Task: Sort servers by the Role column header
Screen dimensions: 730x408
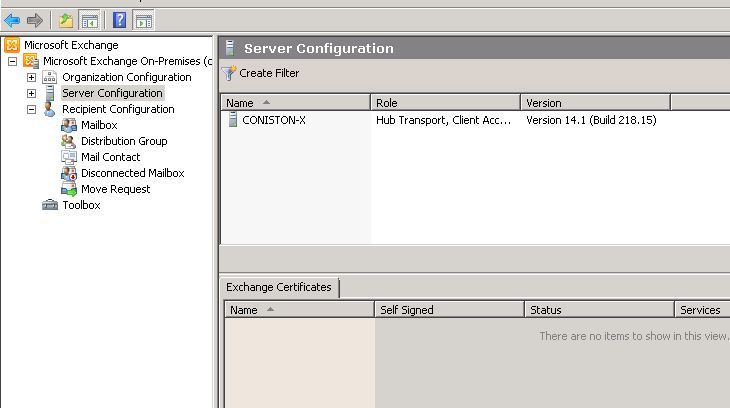Action: 446,102
